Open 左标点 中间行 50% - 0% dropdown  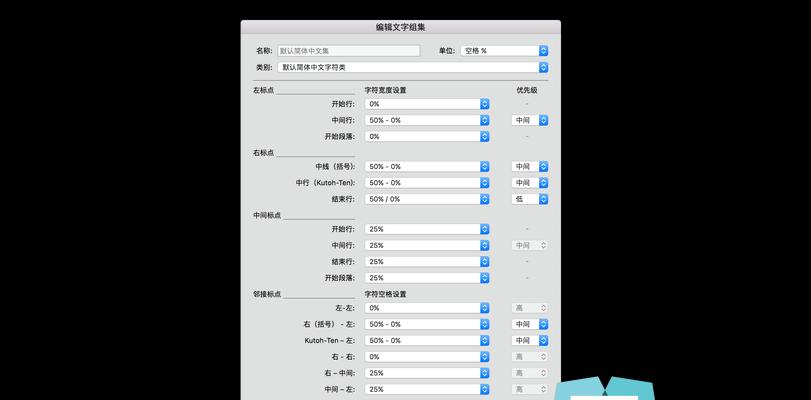[427, 120]
